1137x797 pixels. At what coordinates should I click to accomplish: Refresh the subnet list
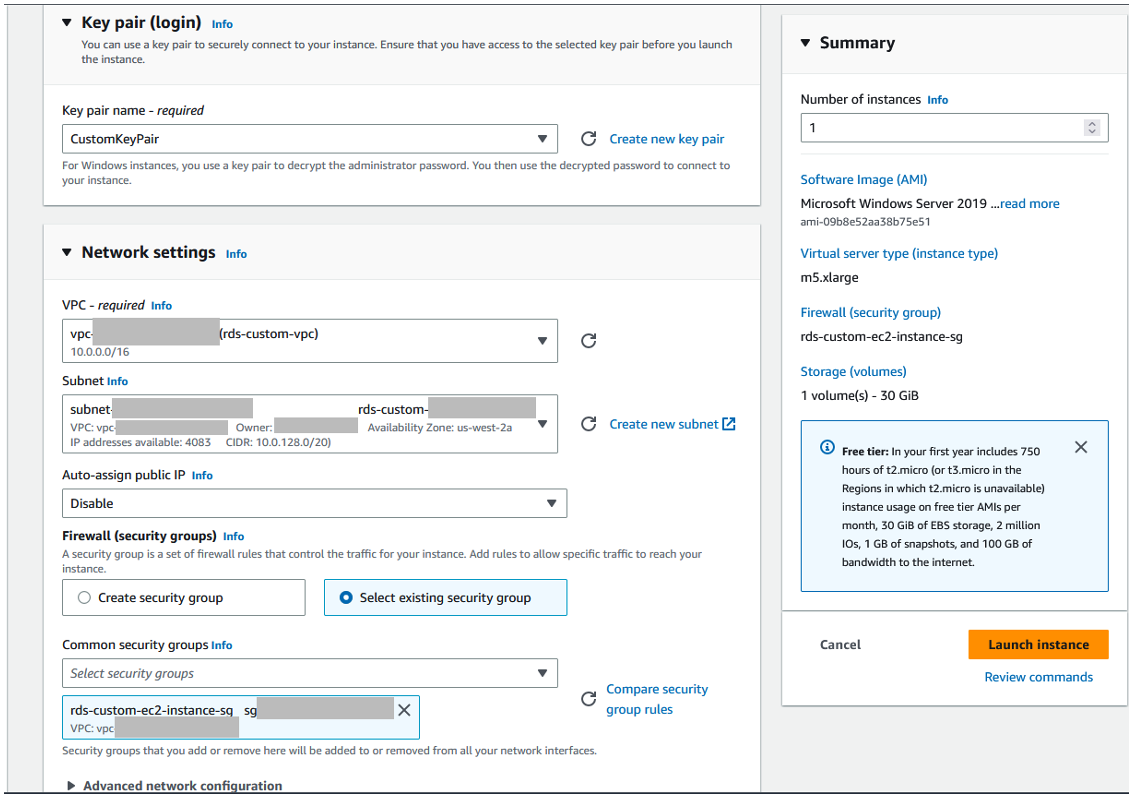pyautogui.click(x=589, y=424)
